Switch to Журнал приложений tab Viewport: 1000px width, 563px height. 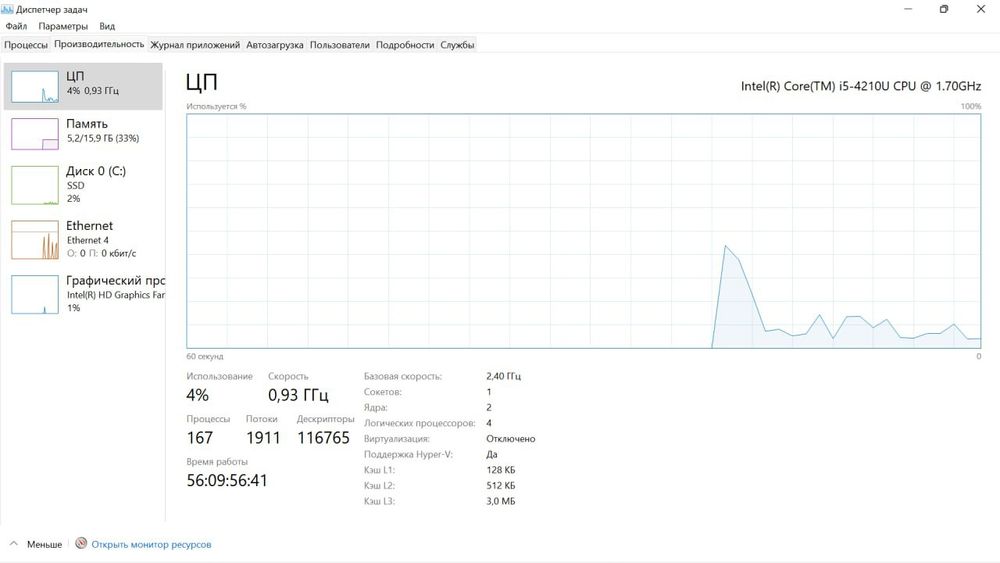point(195,45)
